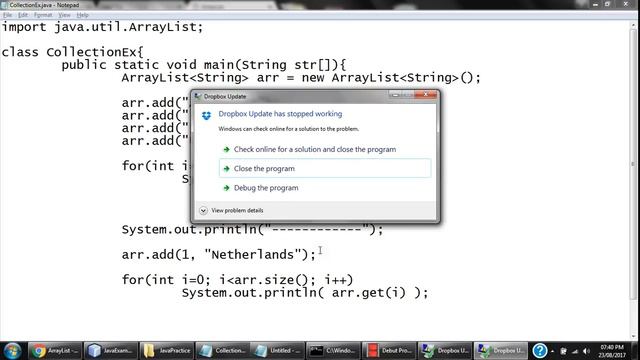Show hidden tray icons arrow
Viewport: 640px width, 360px height.
[552, 351]
